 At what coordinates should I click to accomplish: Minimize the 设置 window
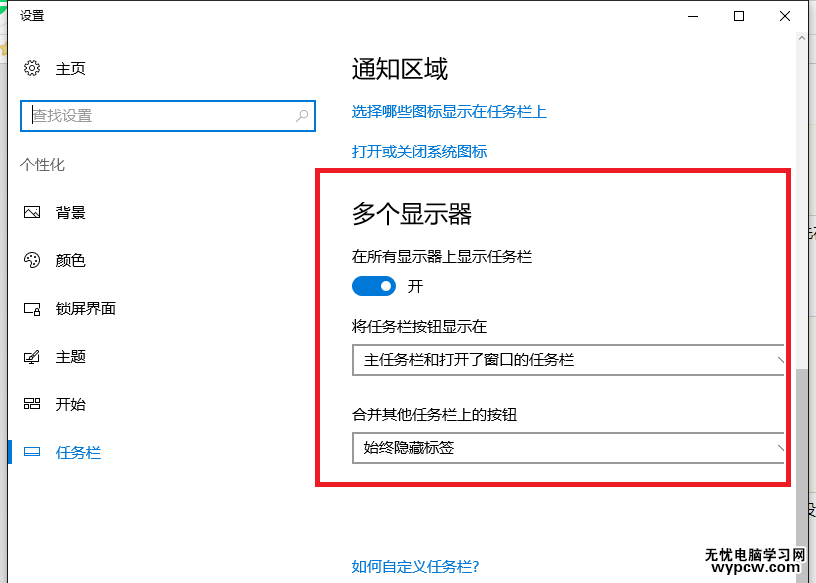point(693,16)
